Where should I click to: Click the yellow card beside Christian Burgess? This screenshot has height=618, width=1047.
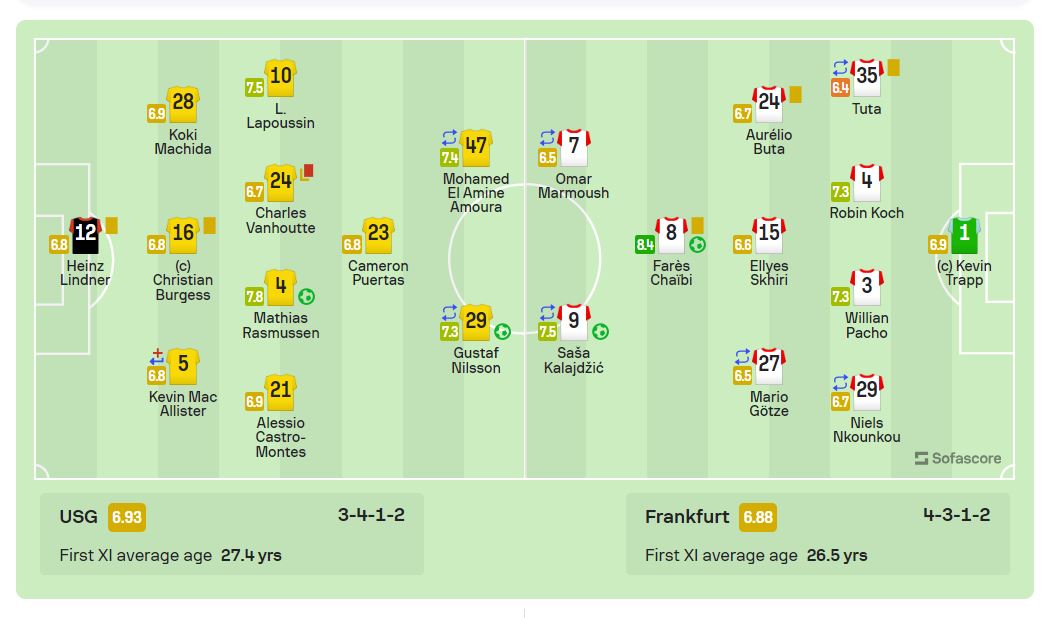[x=210, y=224]
